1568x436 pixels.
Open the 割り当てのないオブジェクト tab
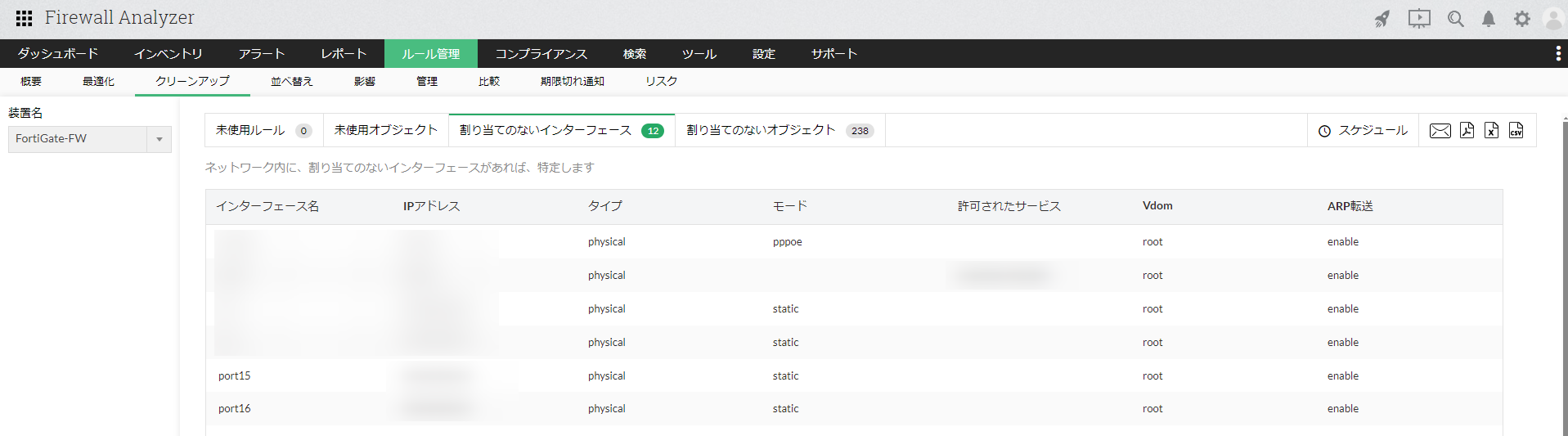(780, 131)
